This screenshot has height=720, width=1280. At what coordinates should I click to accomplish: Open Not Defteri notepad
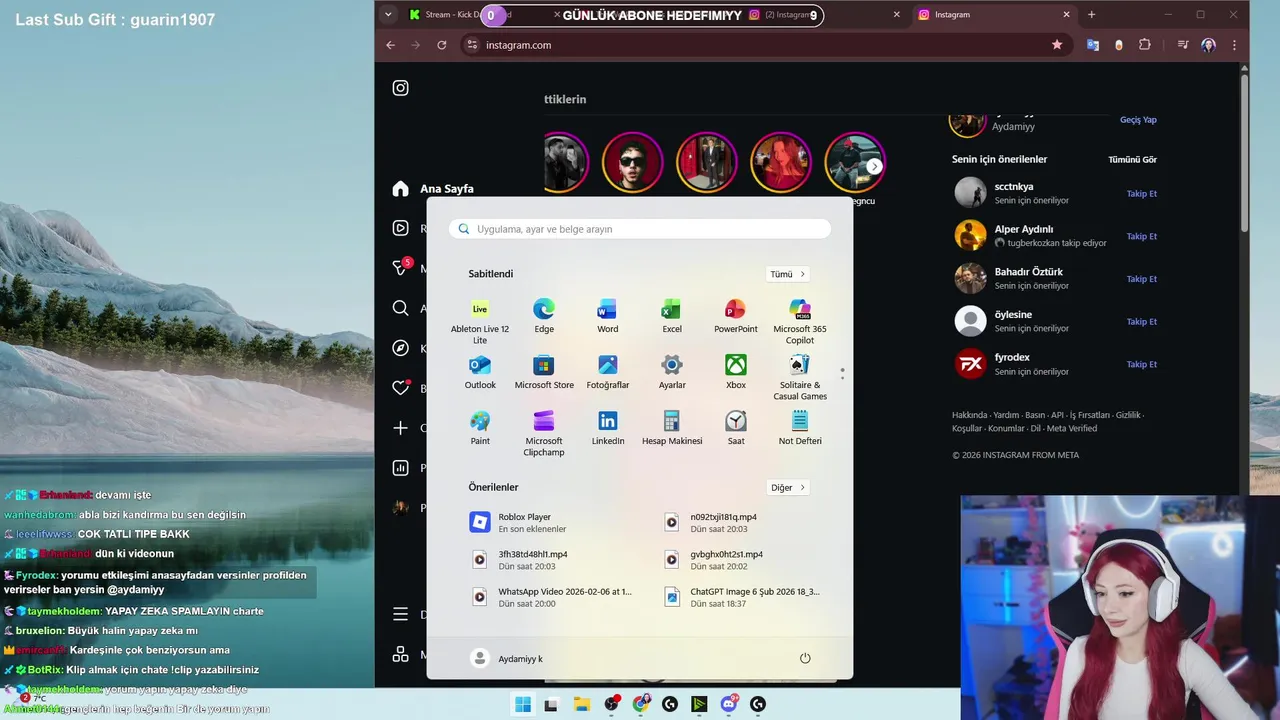coord(800,428)
